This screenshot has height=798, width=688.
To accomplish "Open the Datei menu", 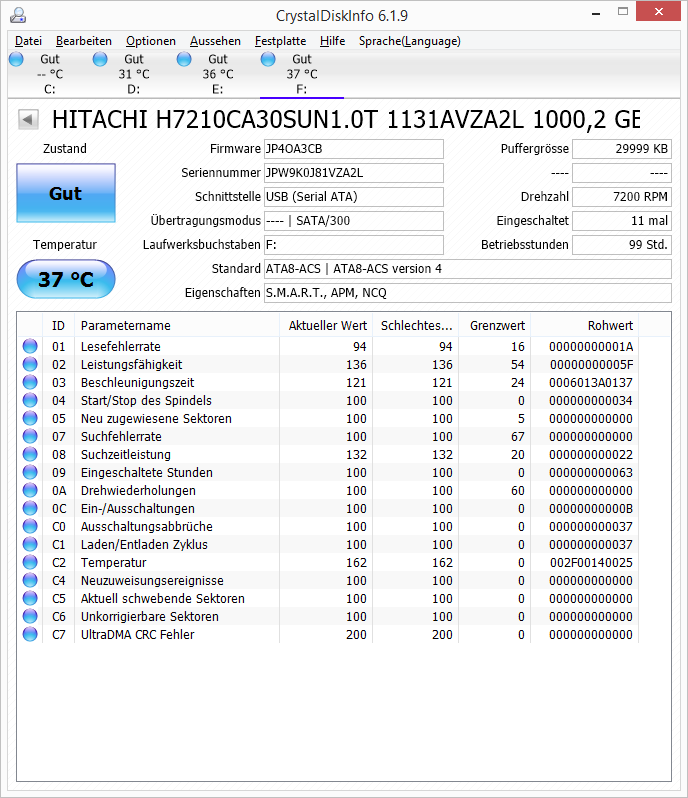I will [28, 41].
